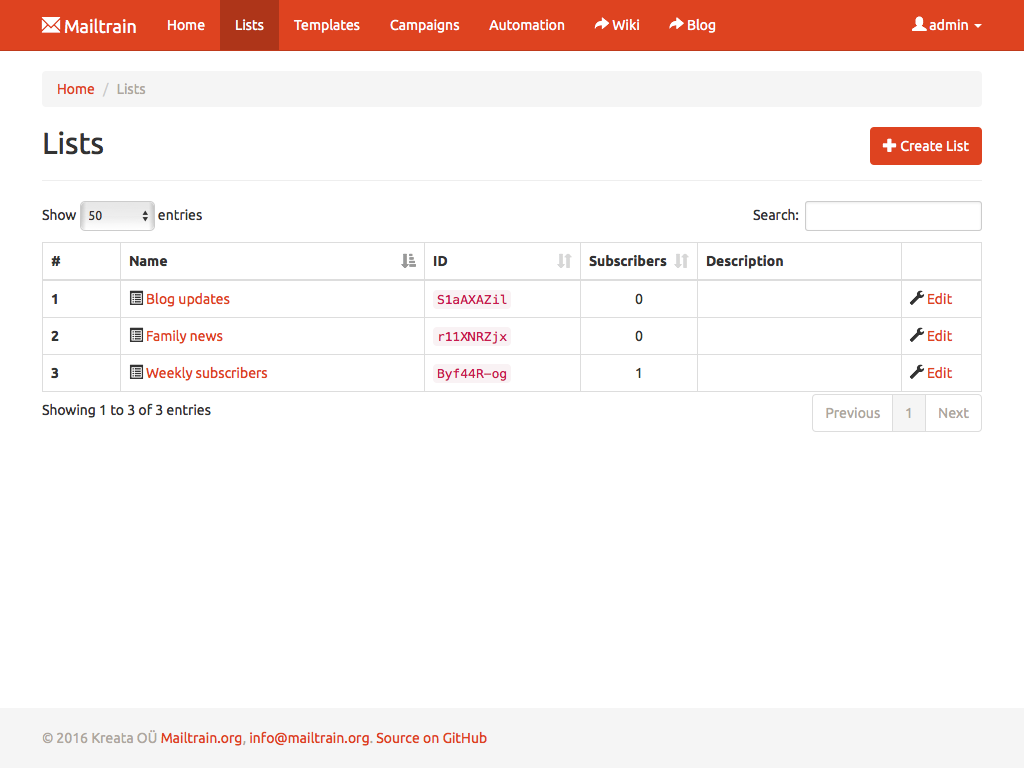Open the Source on GitHub footer link
The image size is (1024, 768).
pos(431,738)
